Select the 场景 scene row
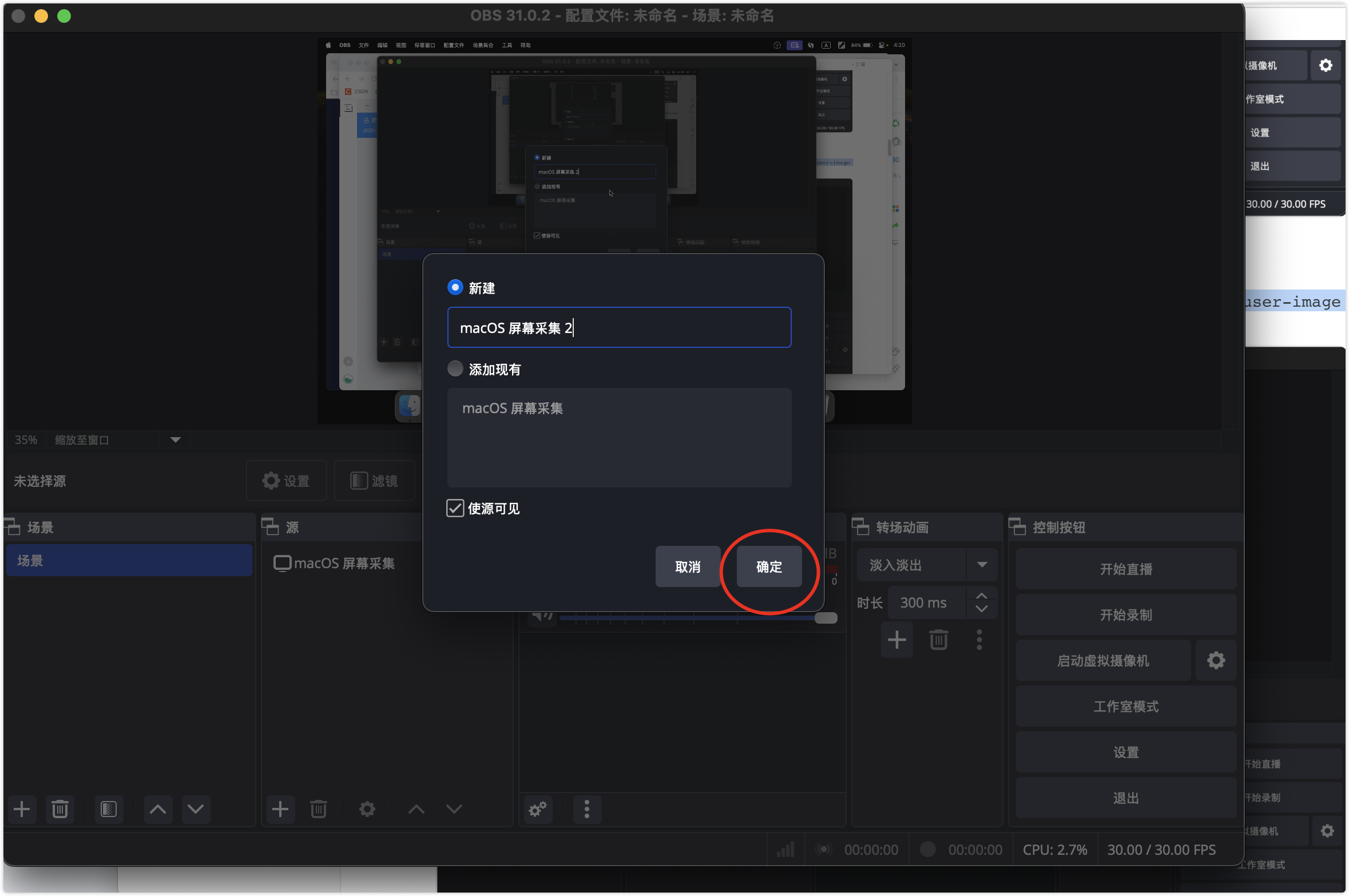The image size is (1349, 896). (129, 560)
